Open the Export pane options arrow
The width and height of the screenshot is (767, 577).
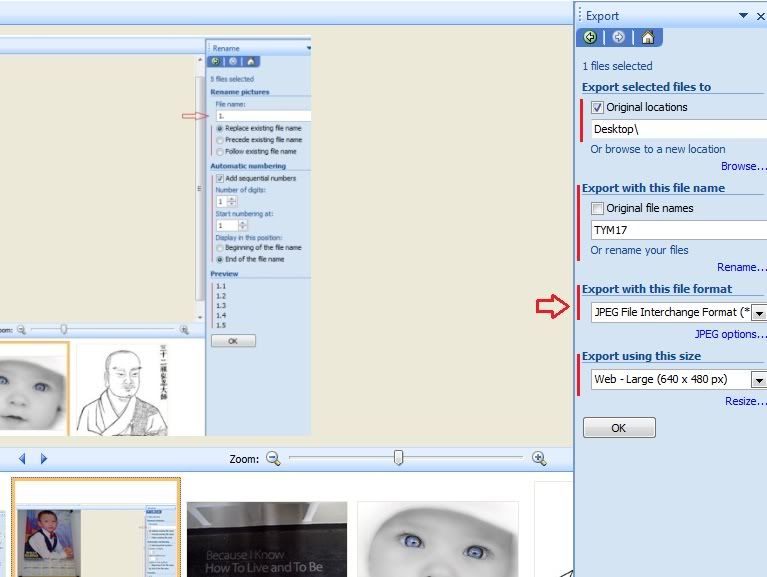click(743, 16)
